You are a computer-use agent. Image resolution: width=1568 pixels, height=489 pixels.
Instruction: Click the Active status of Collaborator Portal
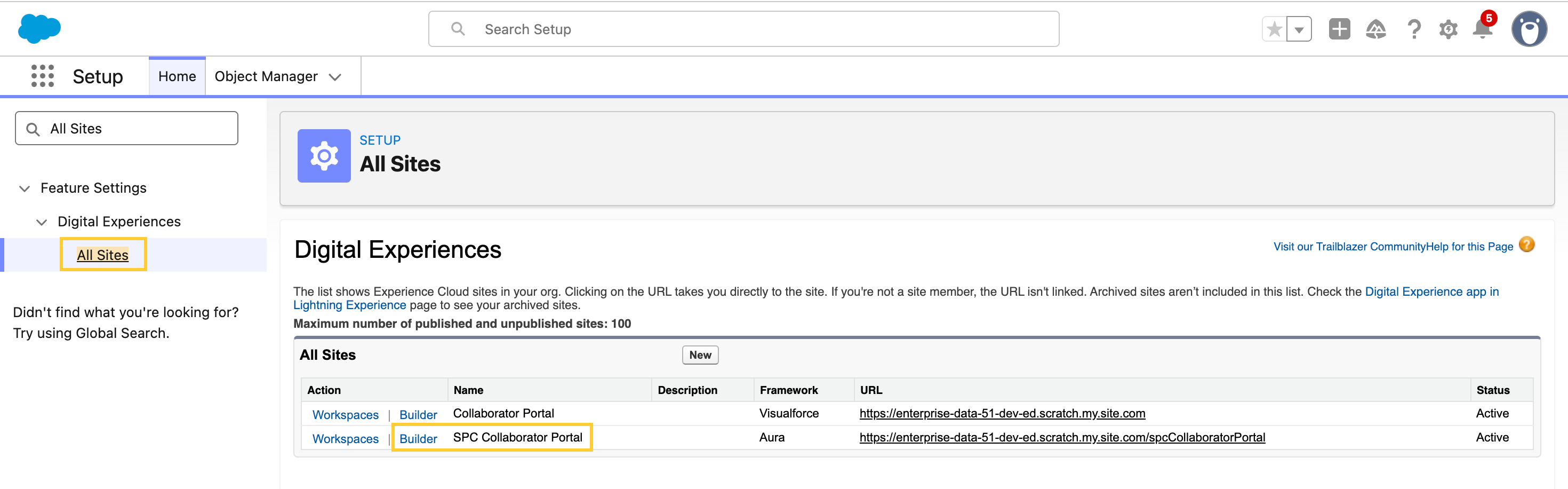pyautogui.click(x=1492, y=414)
